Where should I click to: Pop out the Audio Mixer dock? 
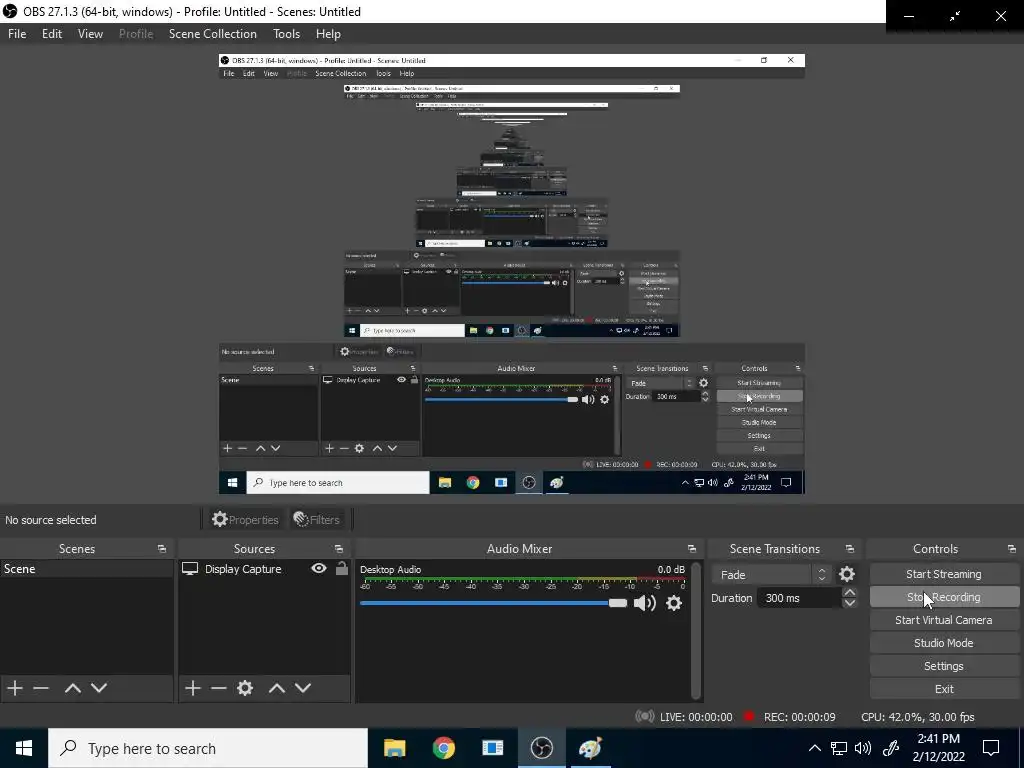pyautogui.click(x=692, y=549)
